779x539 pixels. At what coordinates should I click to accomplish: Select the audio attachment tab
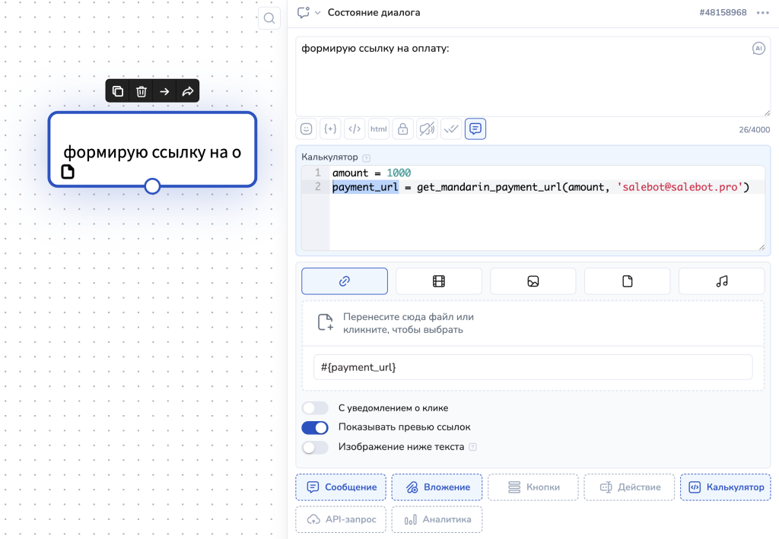721,281
